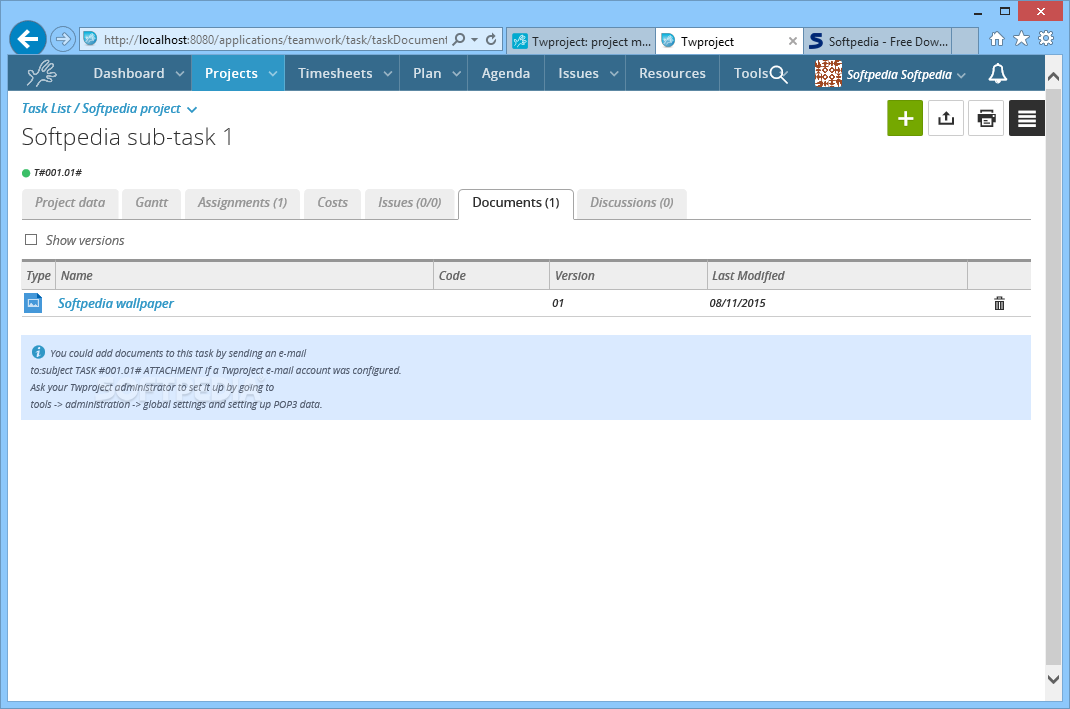Viewport: 1070px width, 709px height.
Task: Open the Softpedia wallpaper document link
Action: tap(115, 304)
